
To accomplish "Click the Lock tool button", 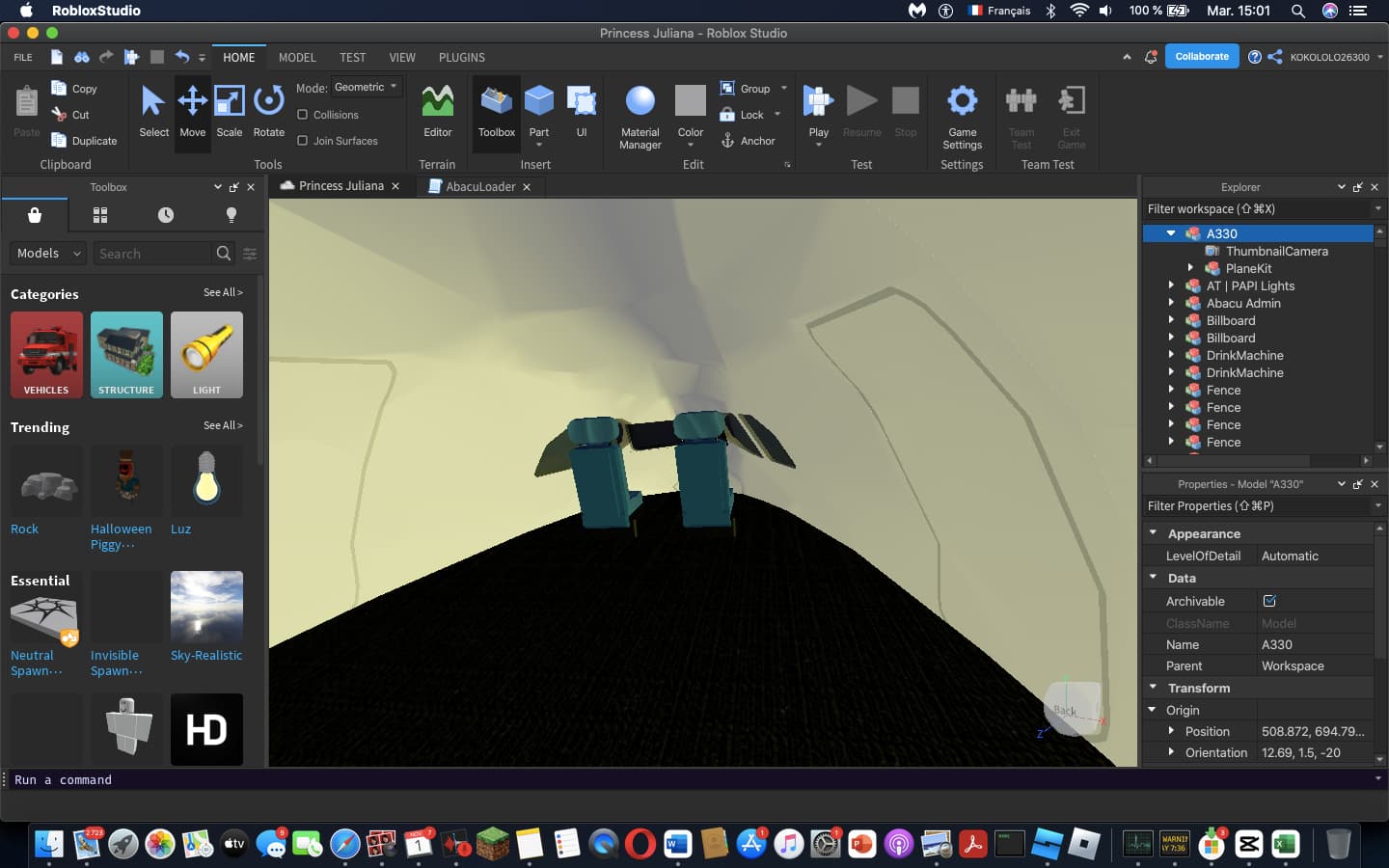I will pos(742,115).
